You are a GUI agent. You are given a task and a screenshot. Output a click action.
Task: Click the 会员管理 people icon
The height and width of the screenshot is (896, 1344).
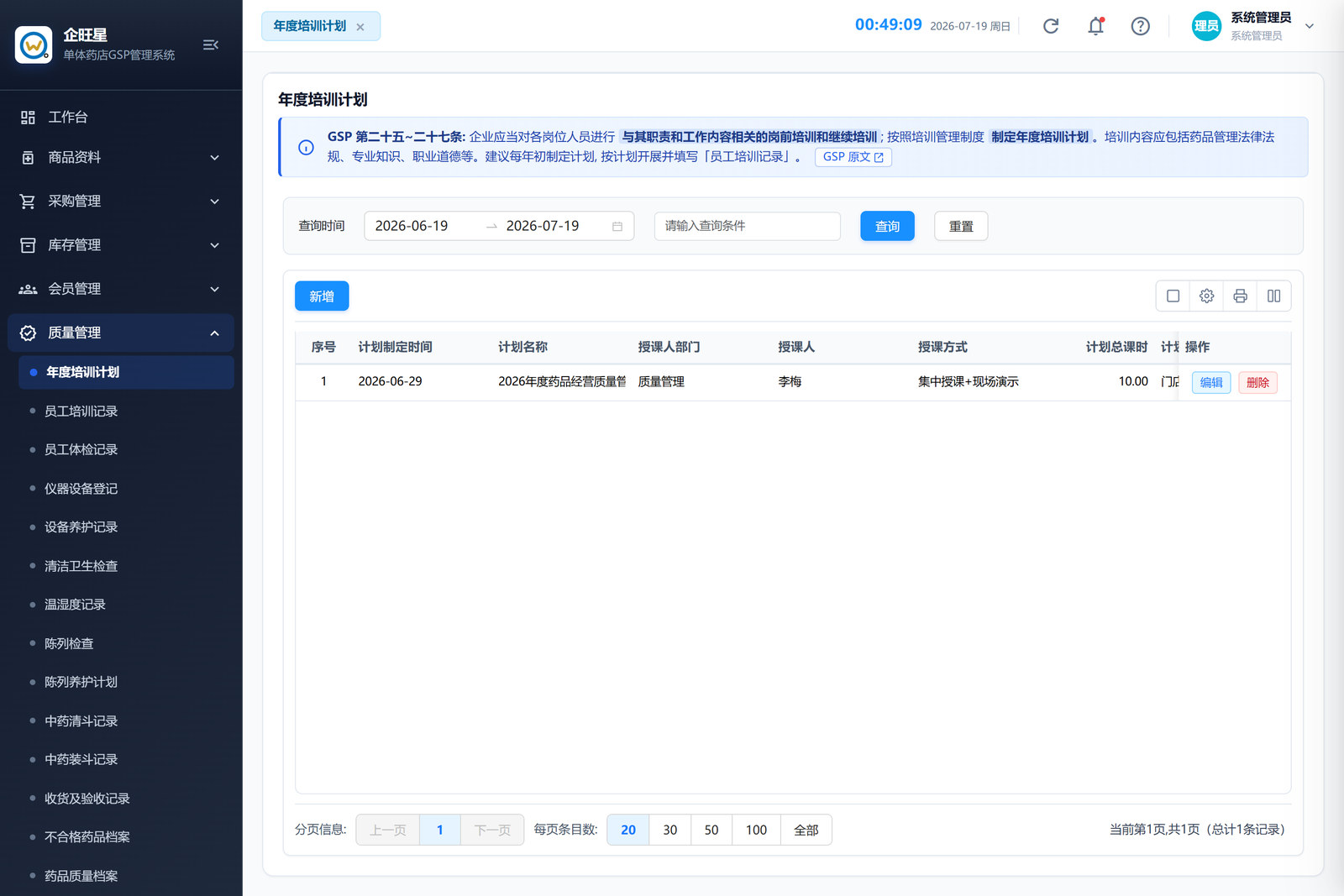click(28, 289)
